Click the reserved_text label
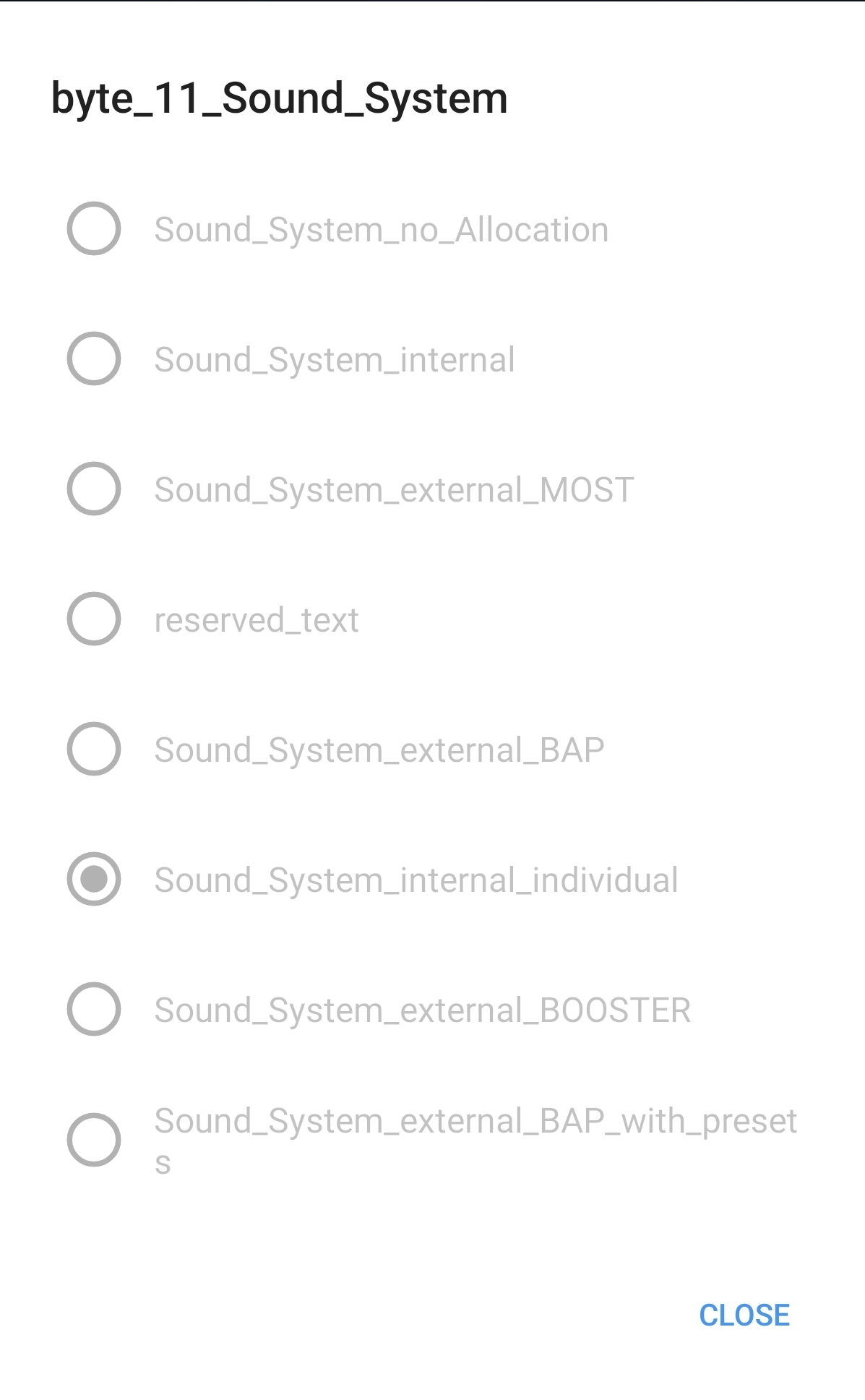Screen dimensions: 865x1400 click(x=256, y=619)
